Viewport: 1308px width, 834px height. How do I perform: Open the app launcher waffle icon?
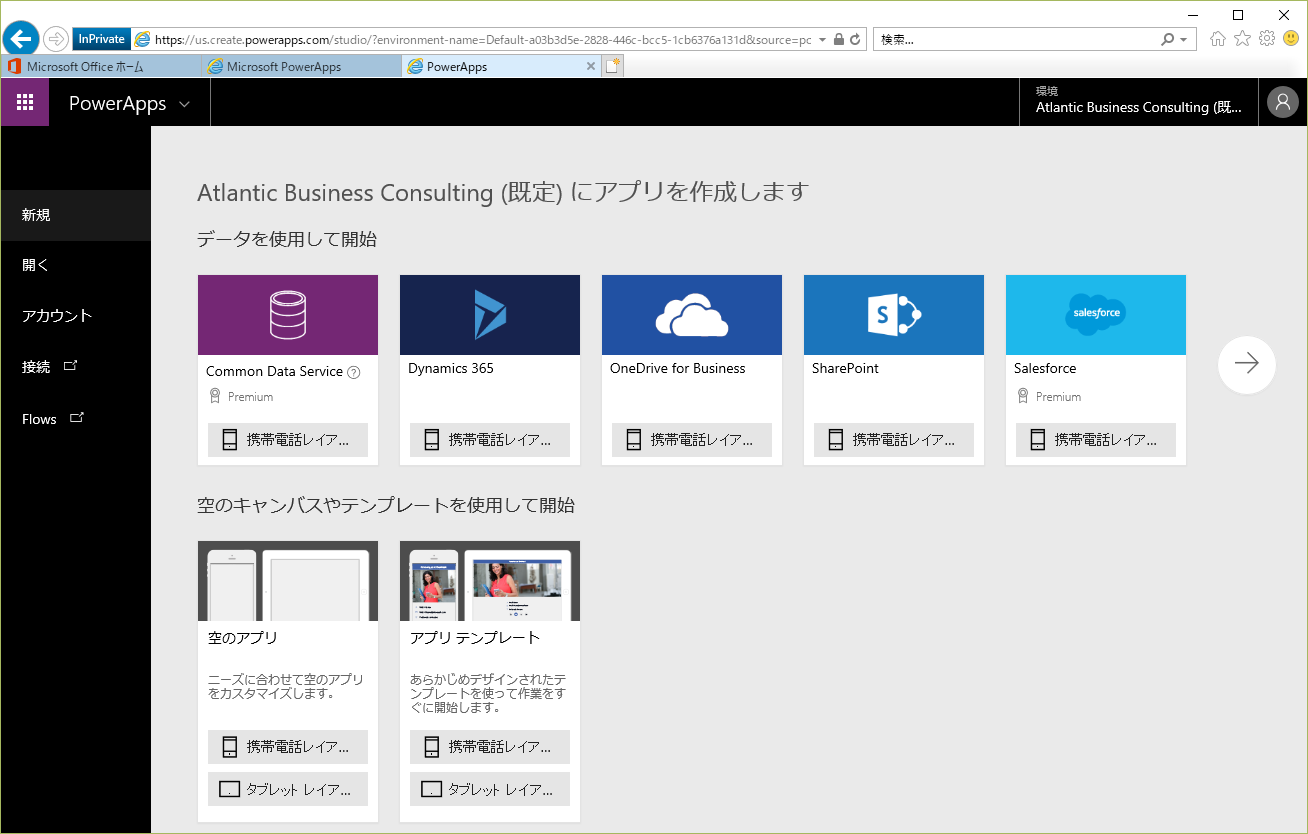click(x=25, y=102)
